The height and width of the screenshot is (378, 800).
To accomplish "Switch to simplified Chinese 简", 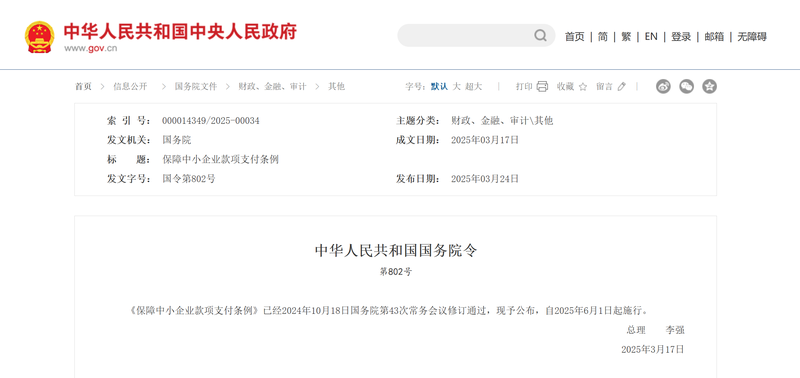I will [x=603, y=37].
